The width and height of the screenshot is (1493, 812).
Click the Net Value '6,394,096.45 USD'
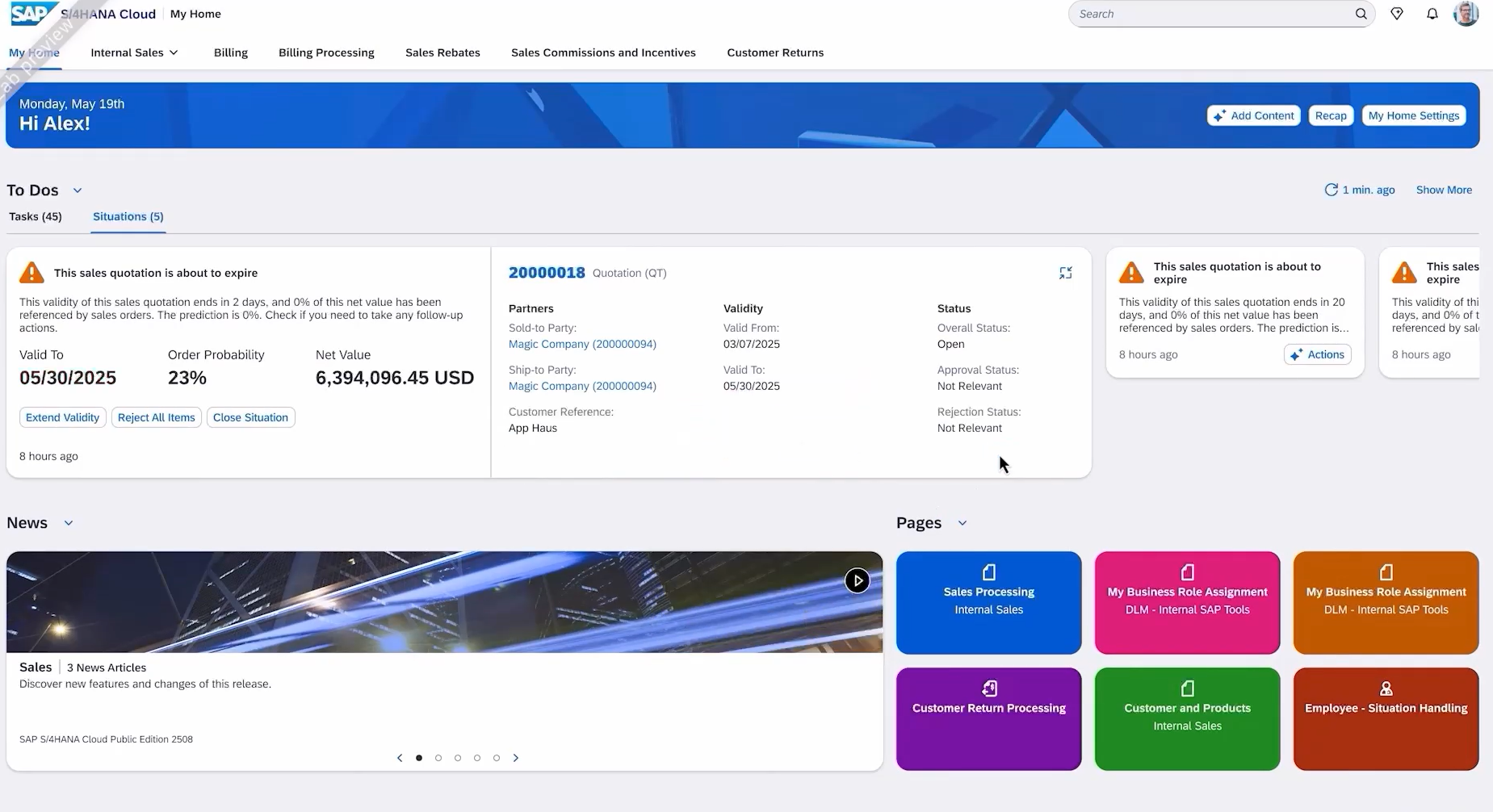tap(395, 378)
